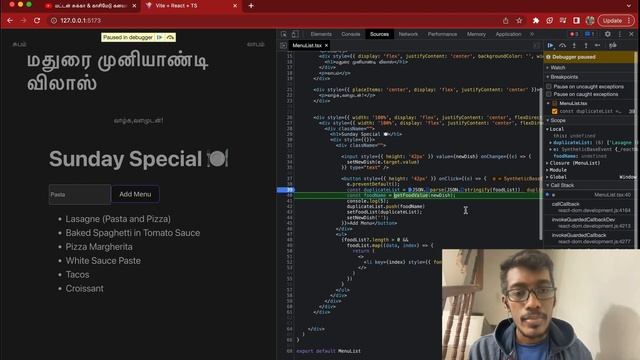This screenshot has height=360, width=640.
Task: Click the blue issues count badge
Action: tap(589, 34)
